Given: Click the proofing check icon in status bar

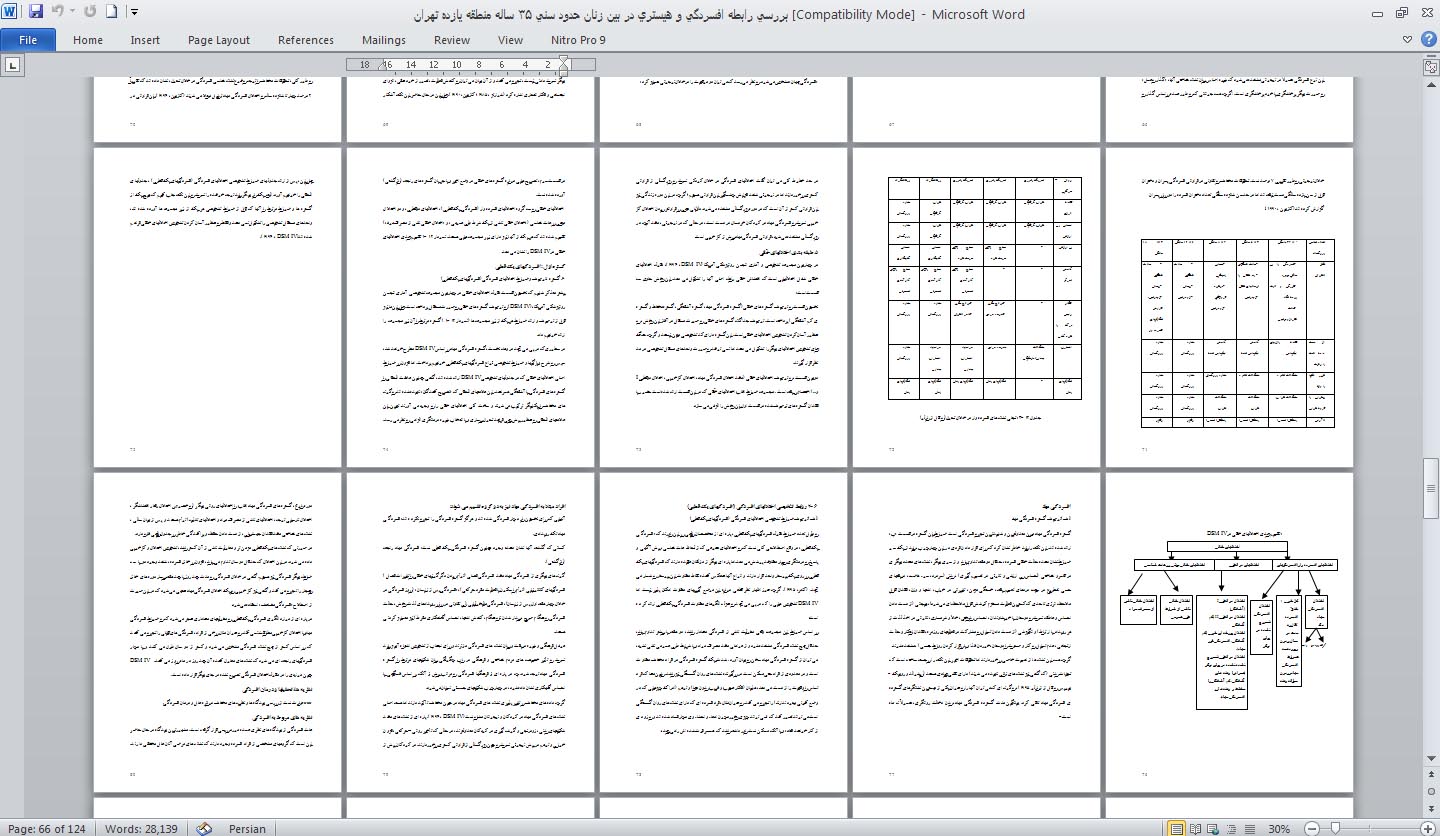Looking at the screenshot, I should 205,828.
